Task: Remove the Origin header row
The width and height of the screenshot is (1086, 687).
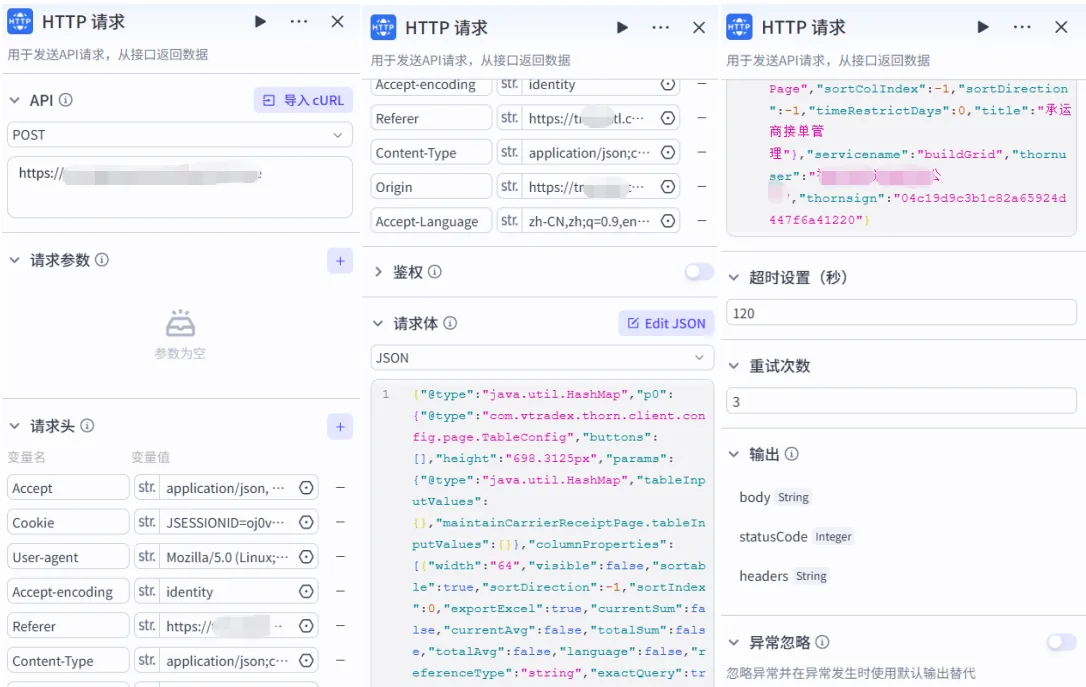Action: [x=702, y=186]
